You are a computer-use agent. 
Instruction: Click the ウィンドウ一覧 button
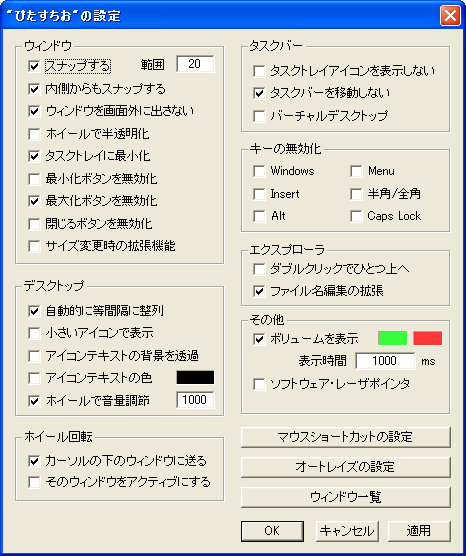[346, 497]
